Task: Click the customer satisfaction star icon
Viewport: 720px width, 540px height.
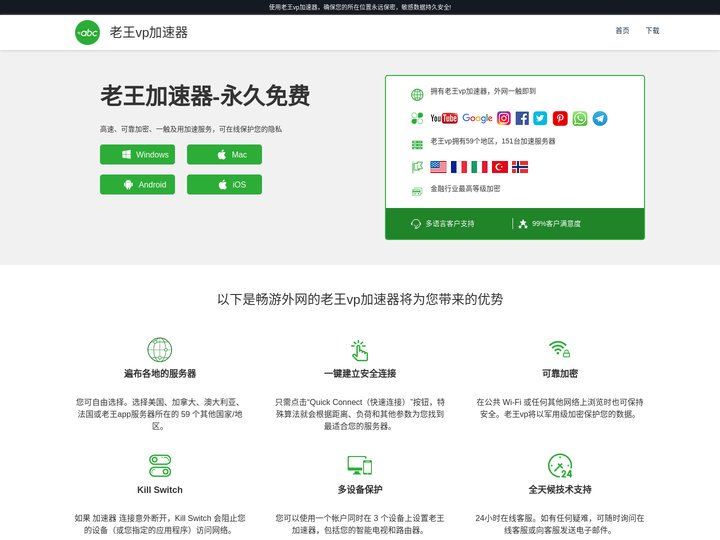Action: tap(523, 224)
